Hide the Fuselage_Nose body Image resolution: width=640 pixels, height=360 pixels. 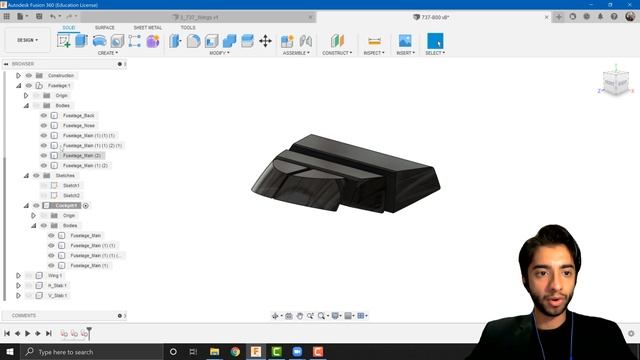click(44, 125)
